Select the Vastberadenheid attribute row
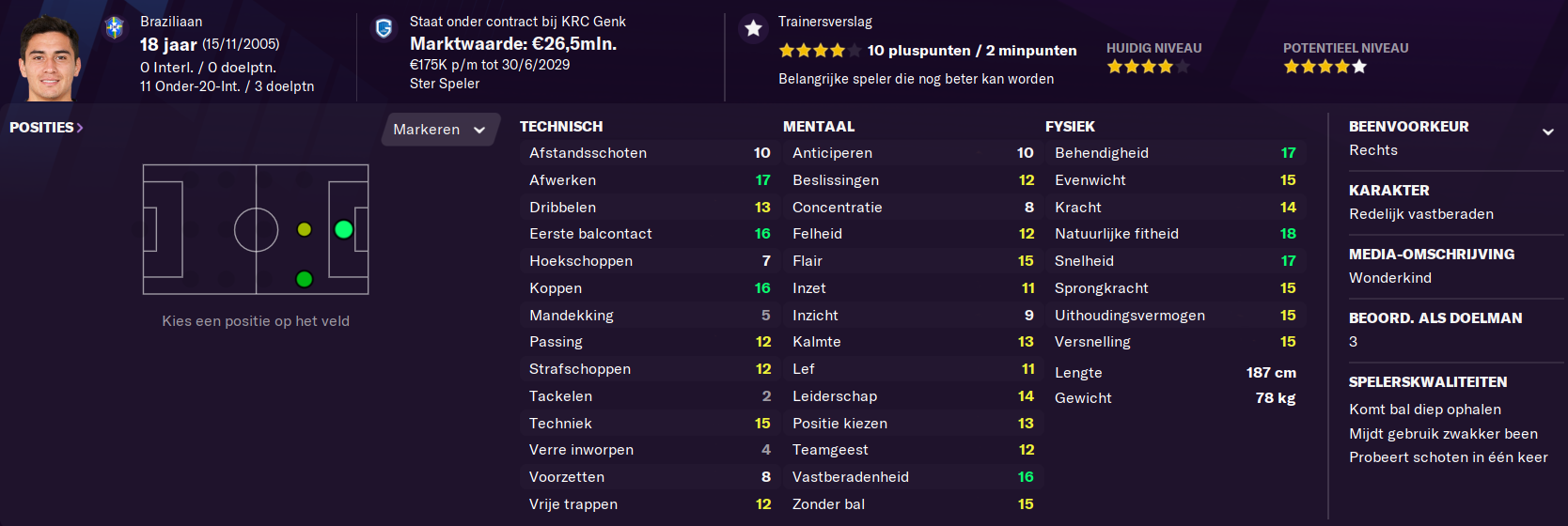Viewport: 1568px width, 526px height. [913, 477]
